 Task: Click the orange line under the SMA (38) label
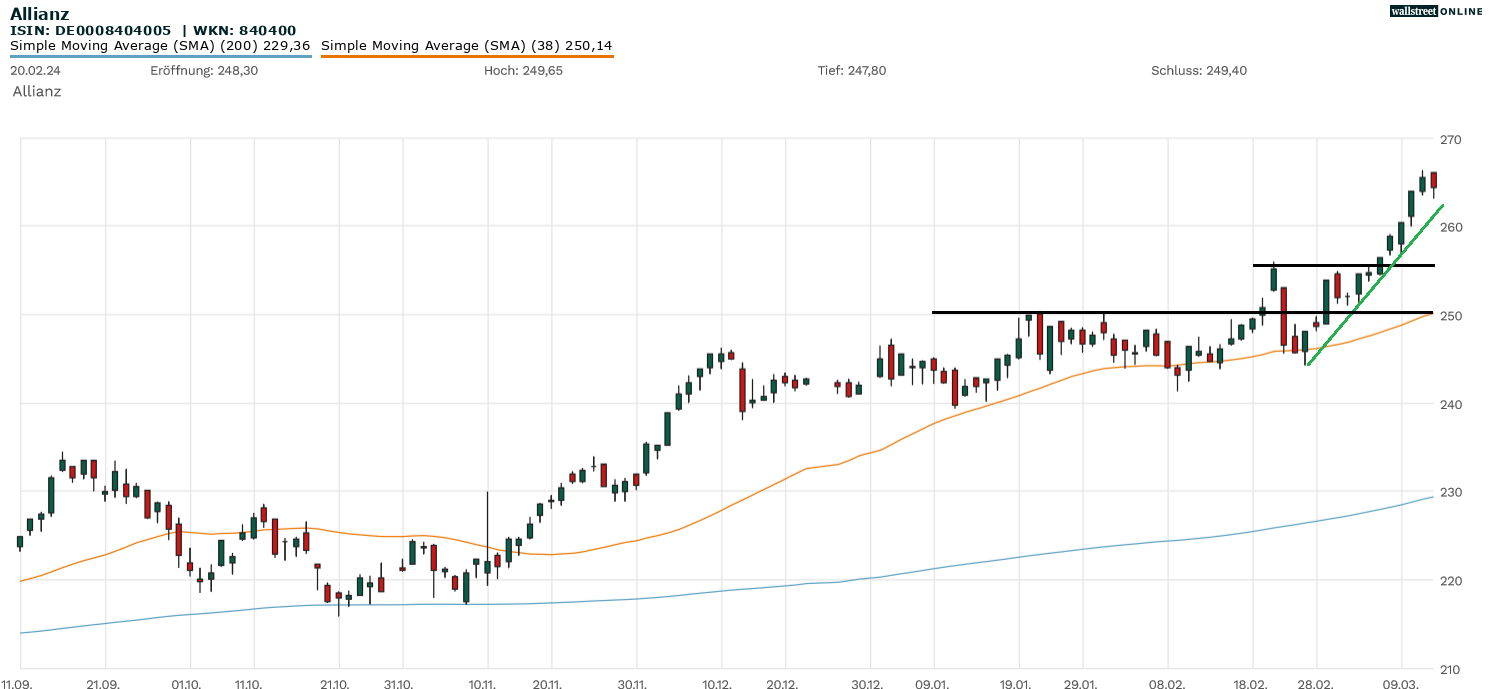click(x=466, y=56)
